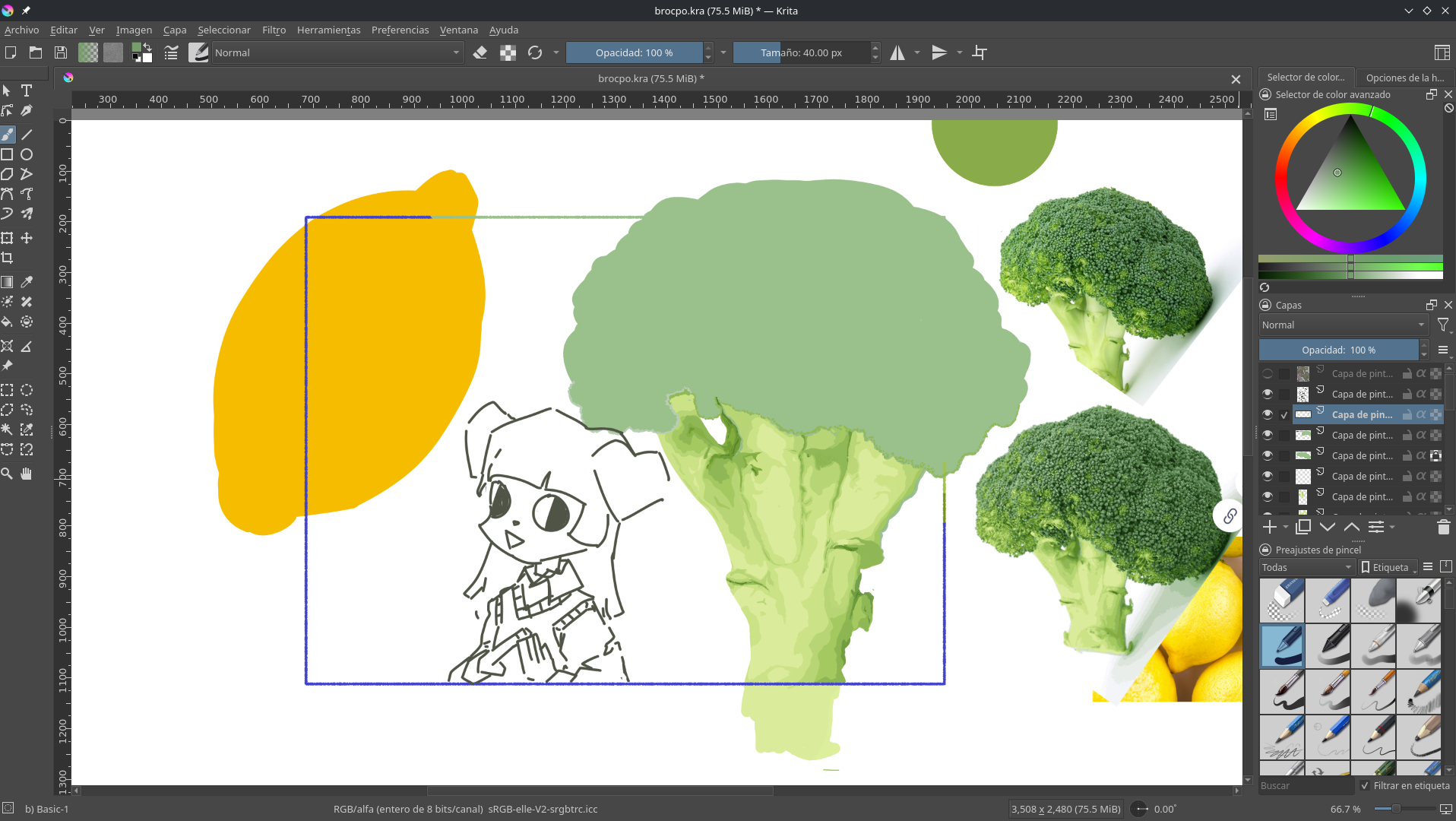1456x821 pixels.
Task: Pick the Ellipse shape tool
Action: pos(27,154)
